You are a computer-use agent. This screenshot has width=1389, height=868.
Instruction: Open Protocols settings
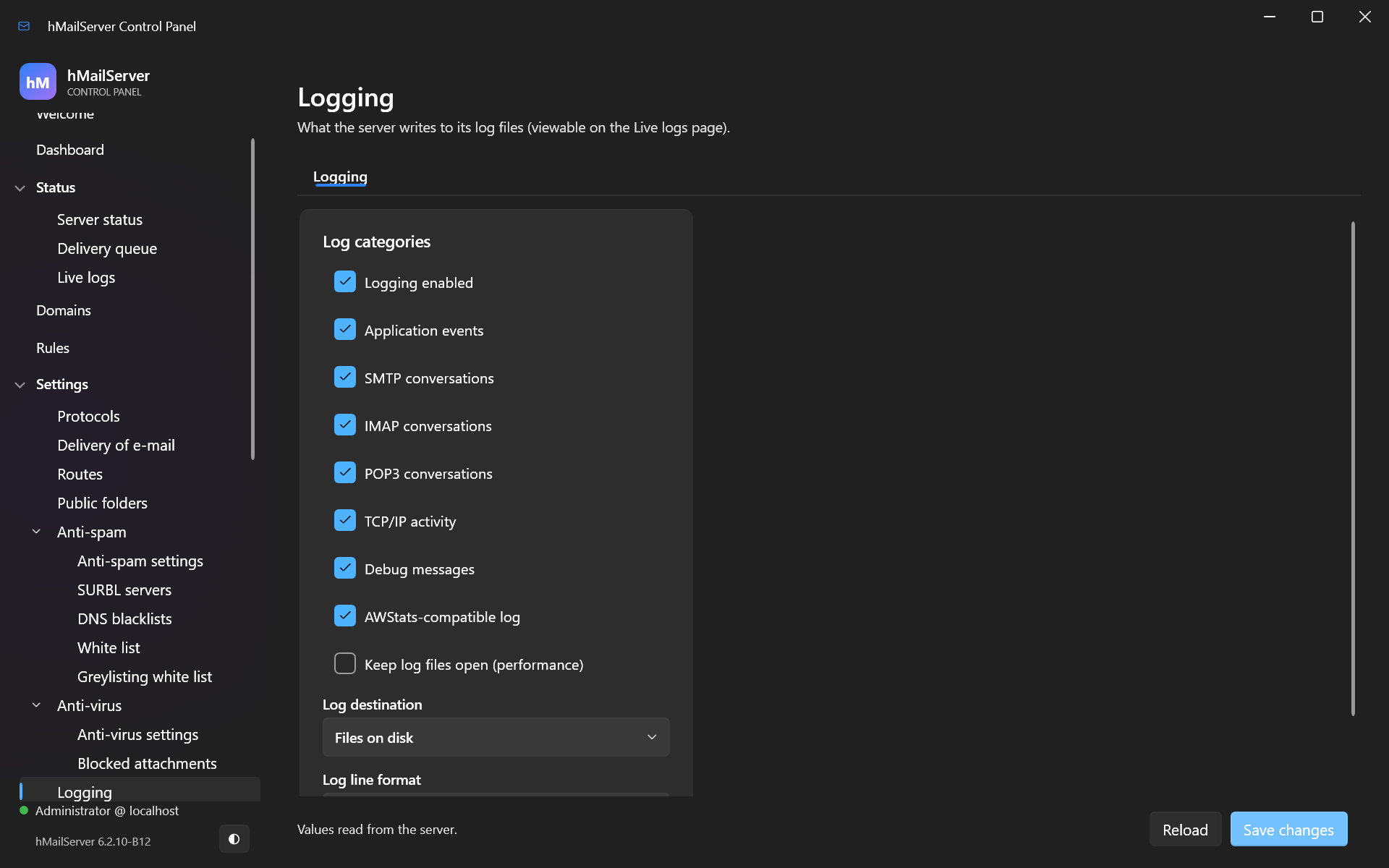(88, 417)
